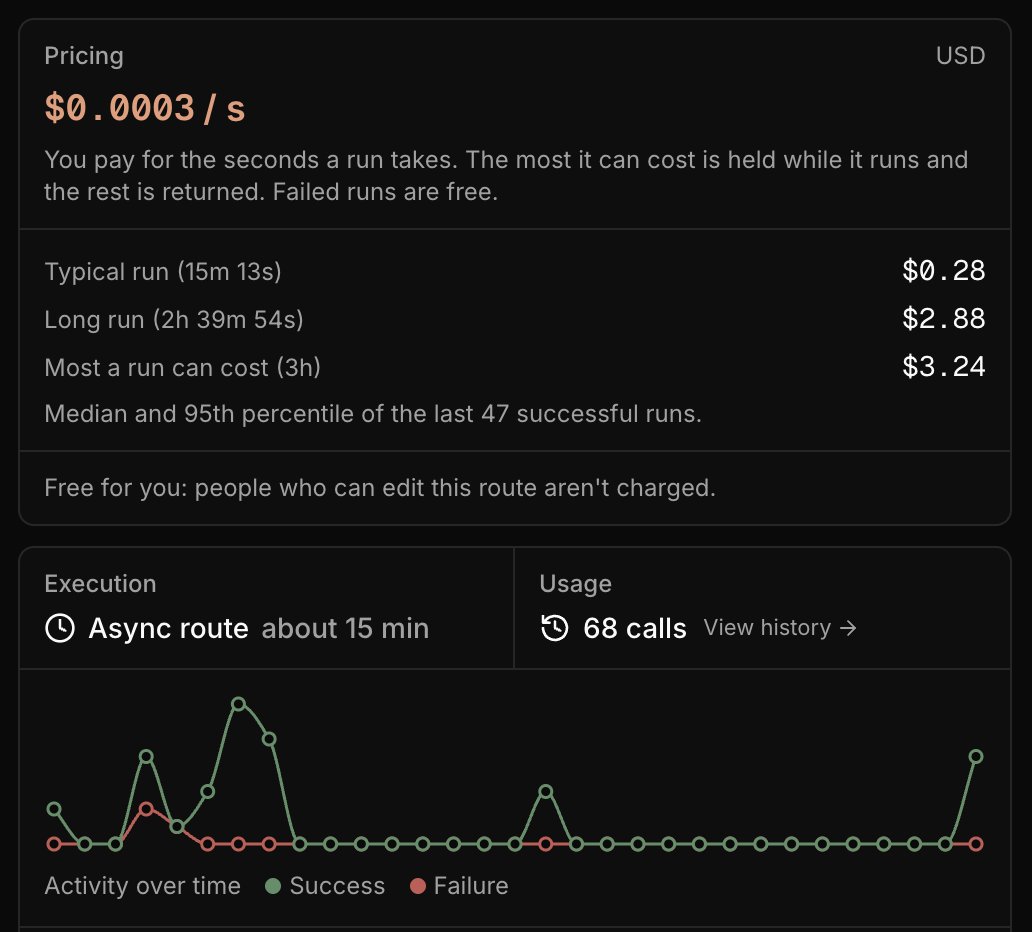The width and height of the screenshot is (1032, 932).
Task: Click the Usage heading
Action: (575, 584)
